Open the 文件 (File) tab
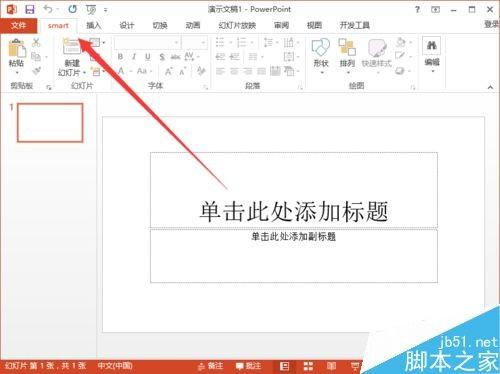The image size is (500, 374). pos(19,25)
